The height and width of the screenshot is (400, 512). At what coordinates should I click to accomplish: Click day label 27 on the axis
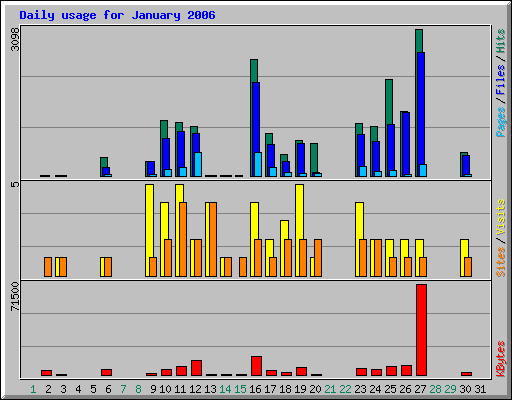420,389
